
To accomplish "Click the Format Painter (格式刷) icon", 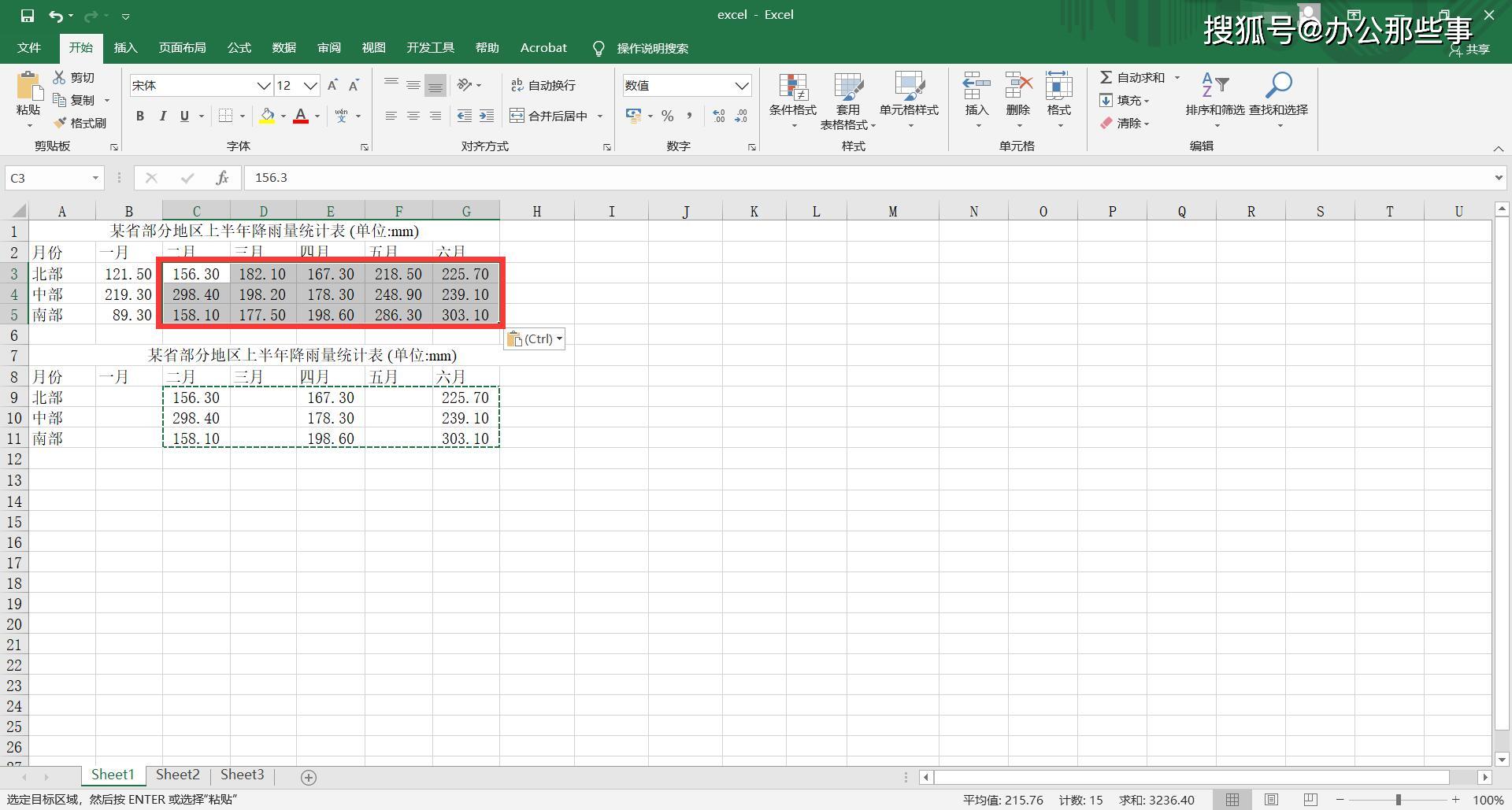I will (60, 123).
